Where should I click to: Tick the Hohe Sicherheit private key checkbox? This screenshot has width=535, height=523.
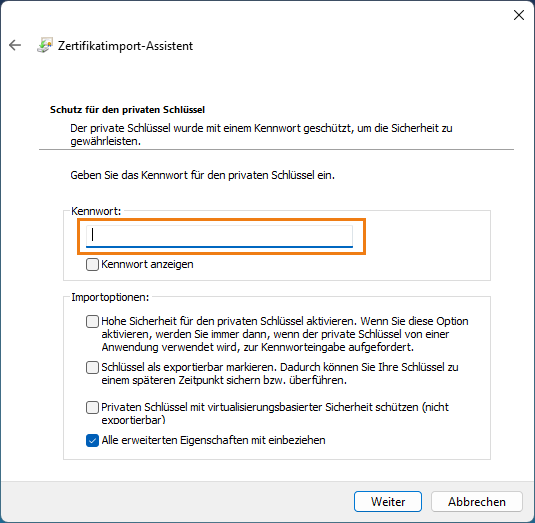[92, 321]
